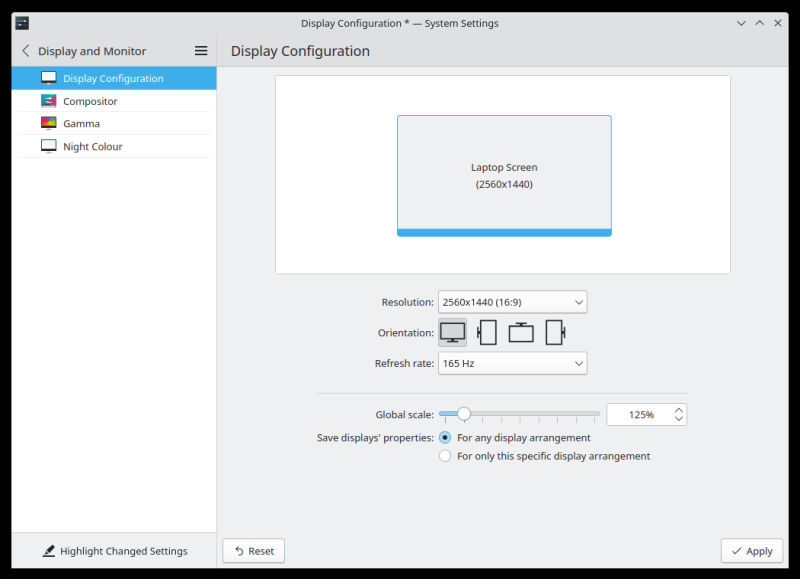Increase the global scale with the up arrow

tap(679, 409)
